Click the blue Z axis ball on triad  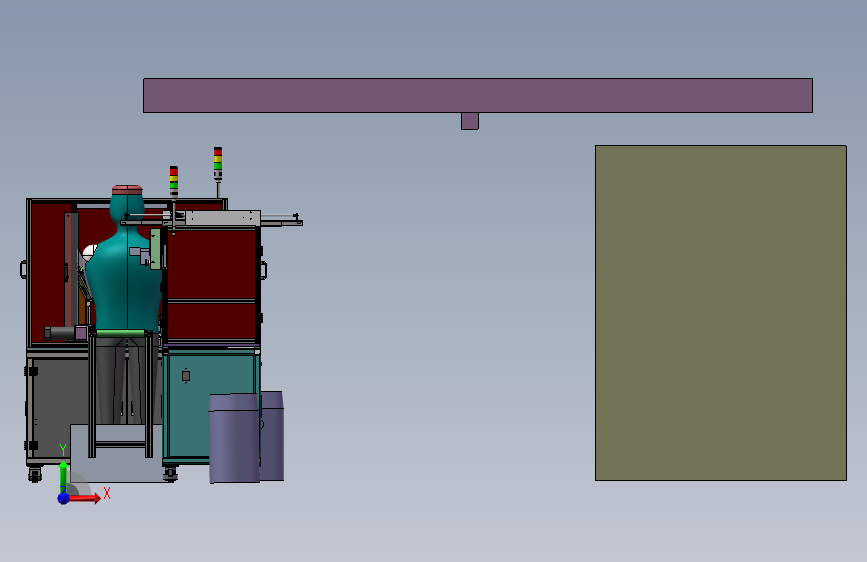(x=64, y=498)
